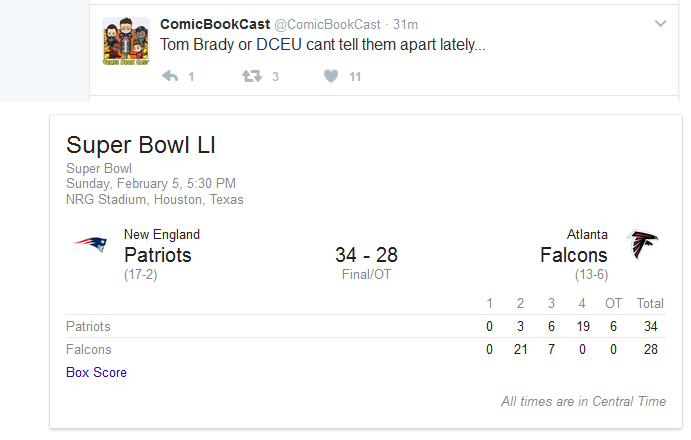
Task: Click the Falcons row in the scoring table
Action: [x=366, y=349]
